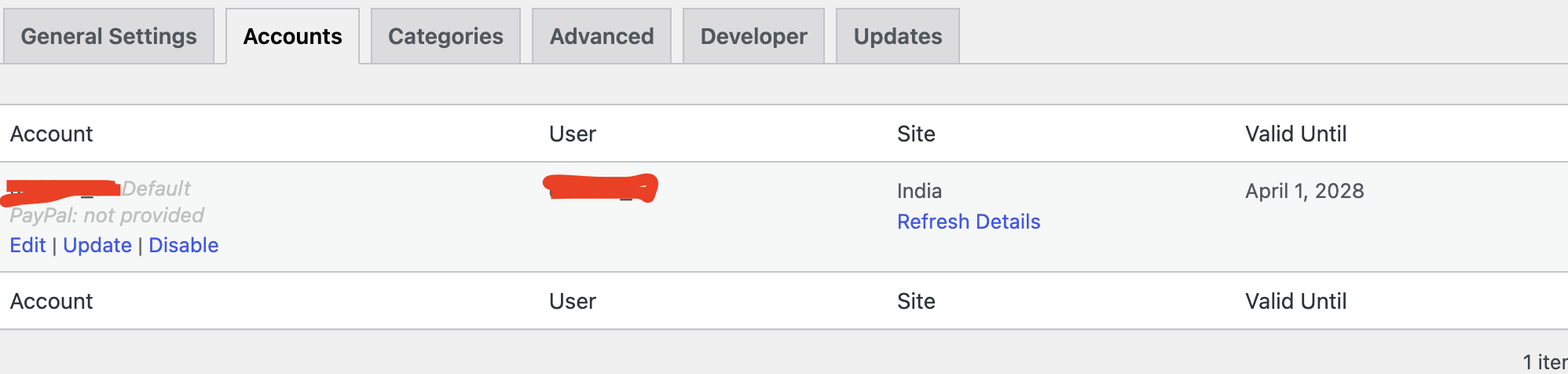This screenshot has width=1568, height=374.
Task: Refresh Details for India site
Action: pos(969,222)
